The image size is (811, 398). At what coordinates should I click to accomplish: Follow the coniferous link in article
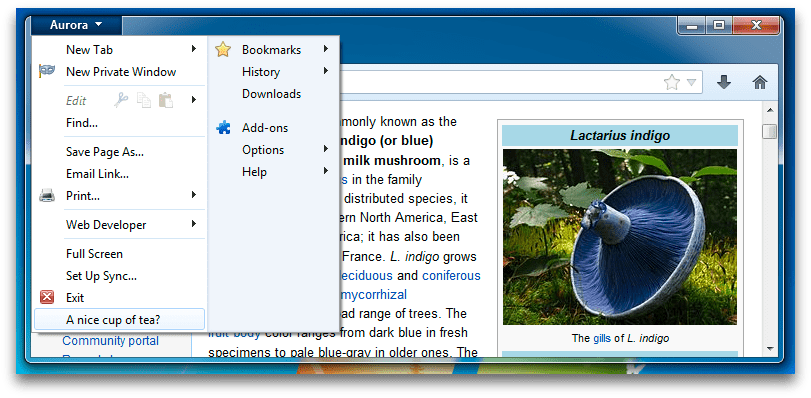(x=451, y=275)
